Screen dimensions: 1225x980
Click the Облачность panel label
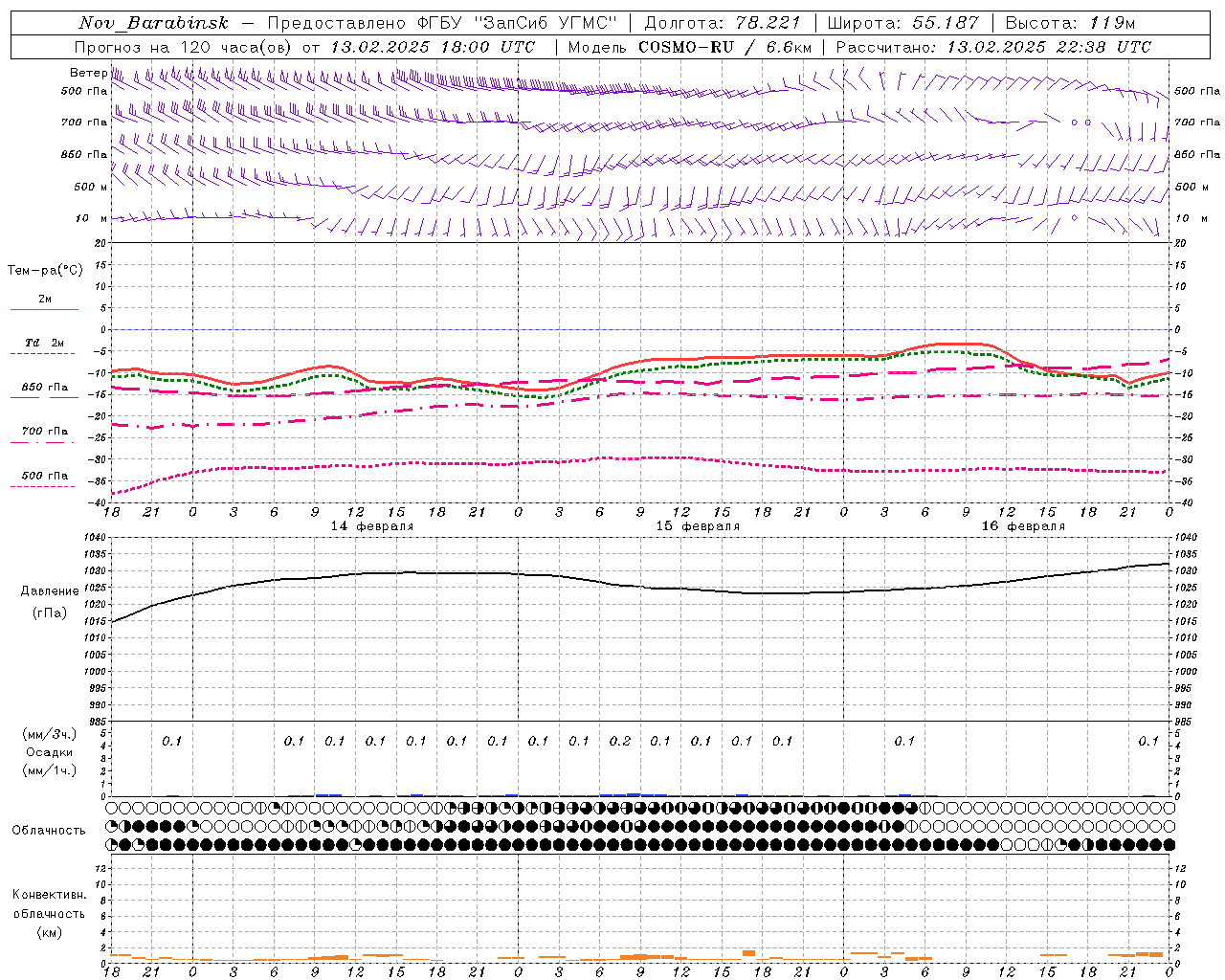[49, 831]
